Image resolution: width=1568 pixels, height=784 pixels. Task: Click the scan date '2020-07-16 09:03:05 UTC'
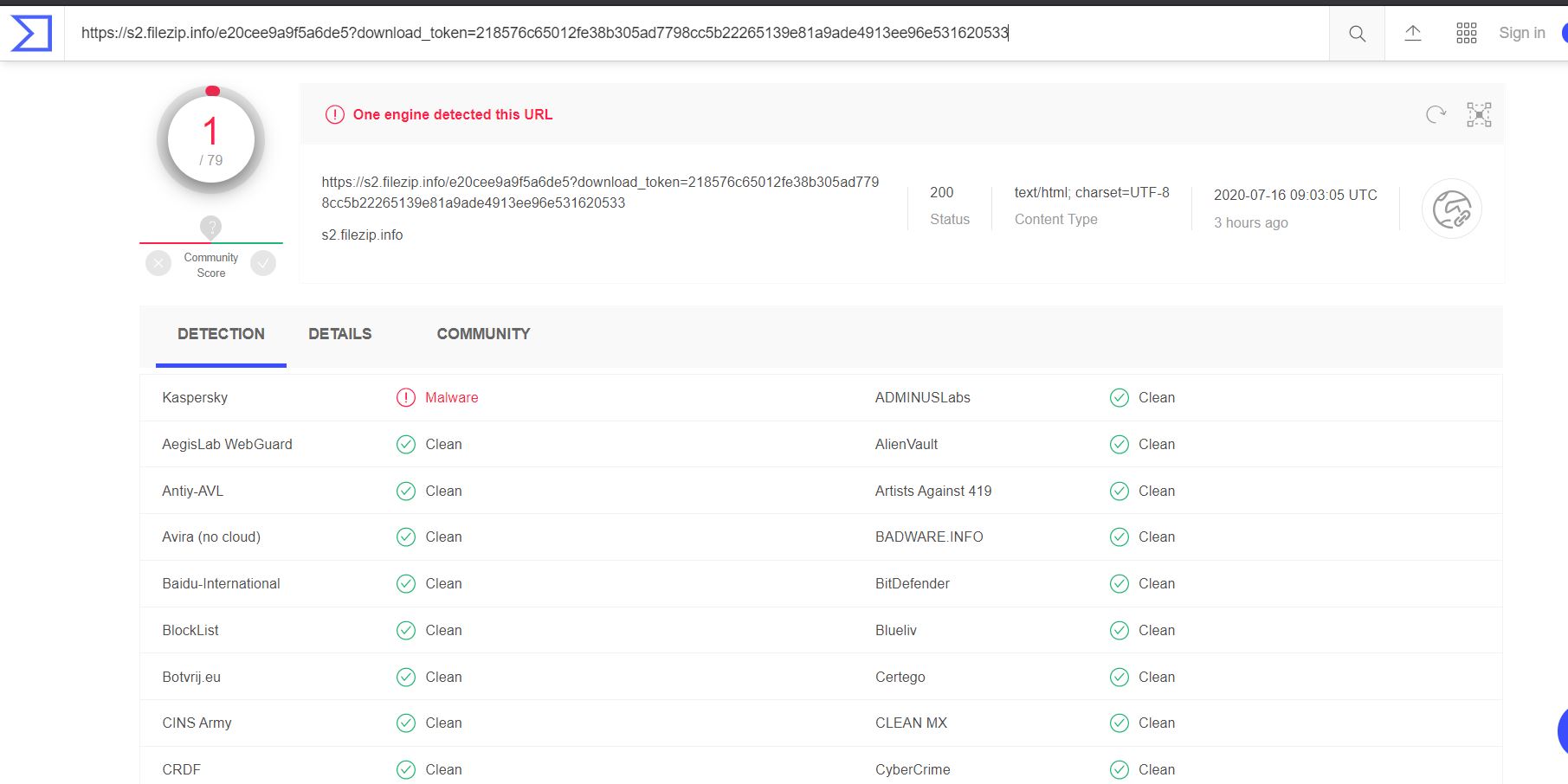[x=1295, y=195]
